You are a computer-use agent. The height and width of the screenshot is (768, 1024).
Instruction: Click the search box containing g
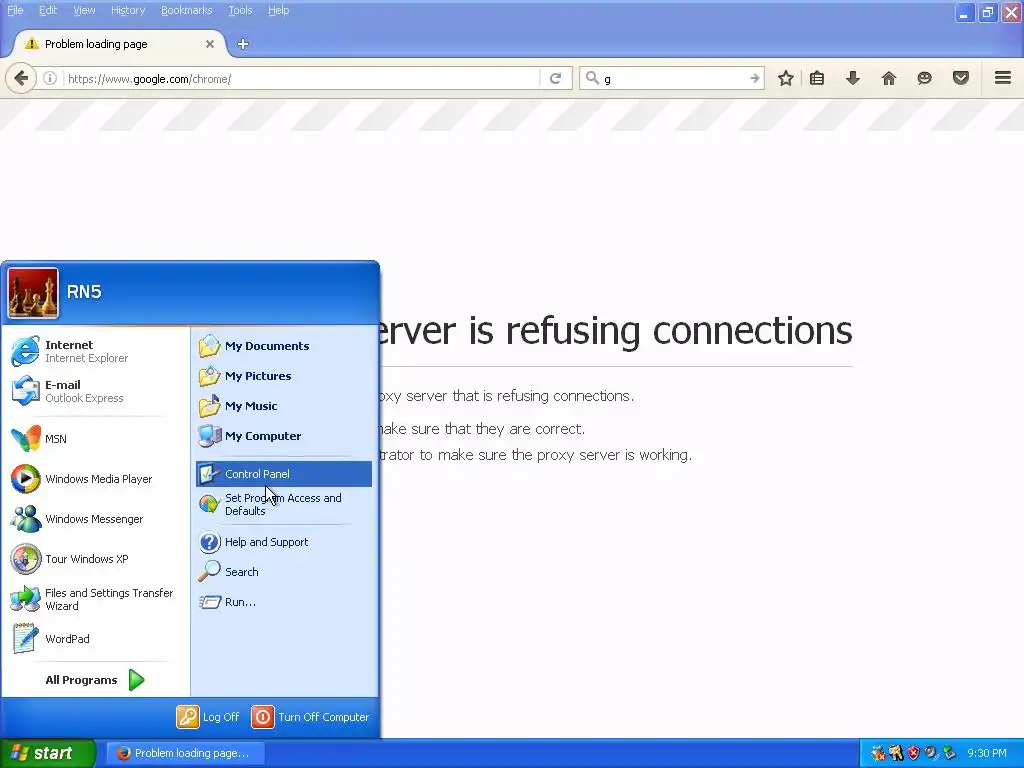pos(673,78)
